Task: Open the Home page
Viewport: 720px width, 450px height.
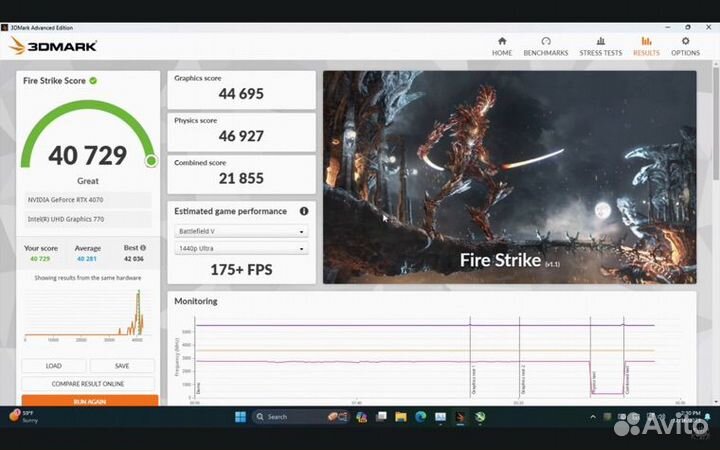Action: tap(502, 47)
